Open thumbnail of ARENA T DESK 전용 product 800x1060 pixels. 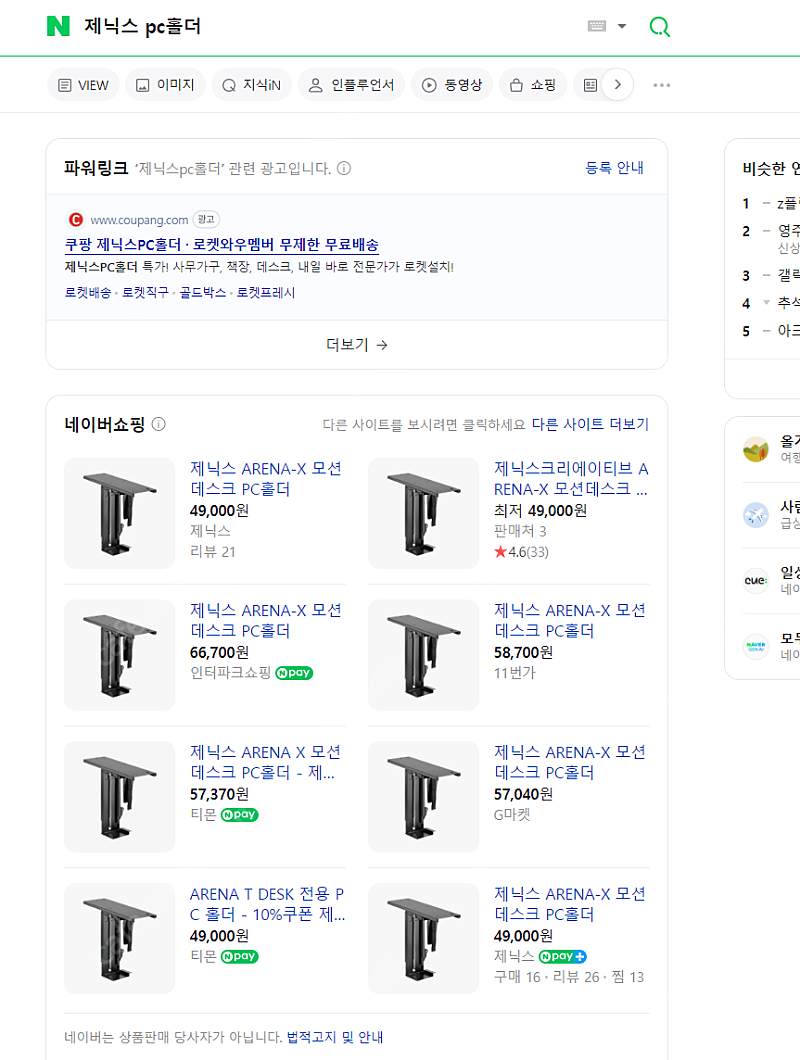coord(120,939)
